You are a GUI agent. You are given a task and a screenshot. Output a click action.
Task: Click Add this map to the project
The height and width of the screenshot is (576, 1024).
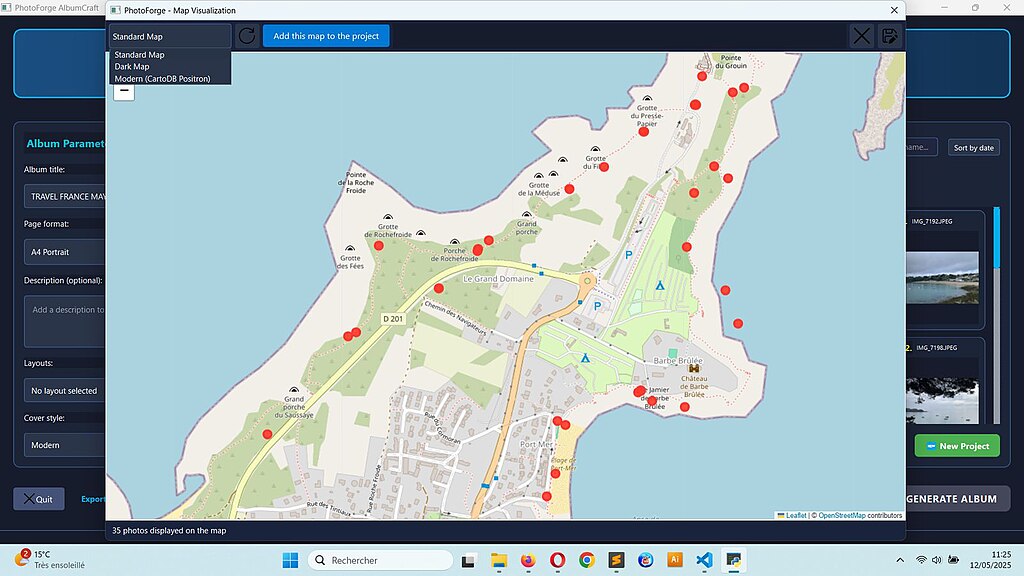pos(326,36)
